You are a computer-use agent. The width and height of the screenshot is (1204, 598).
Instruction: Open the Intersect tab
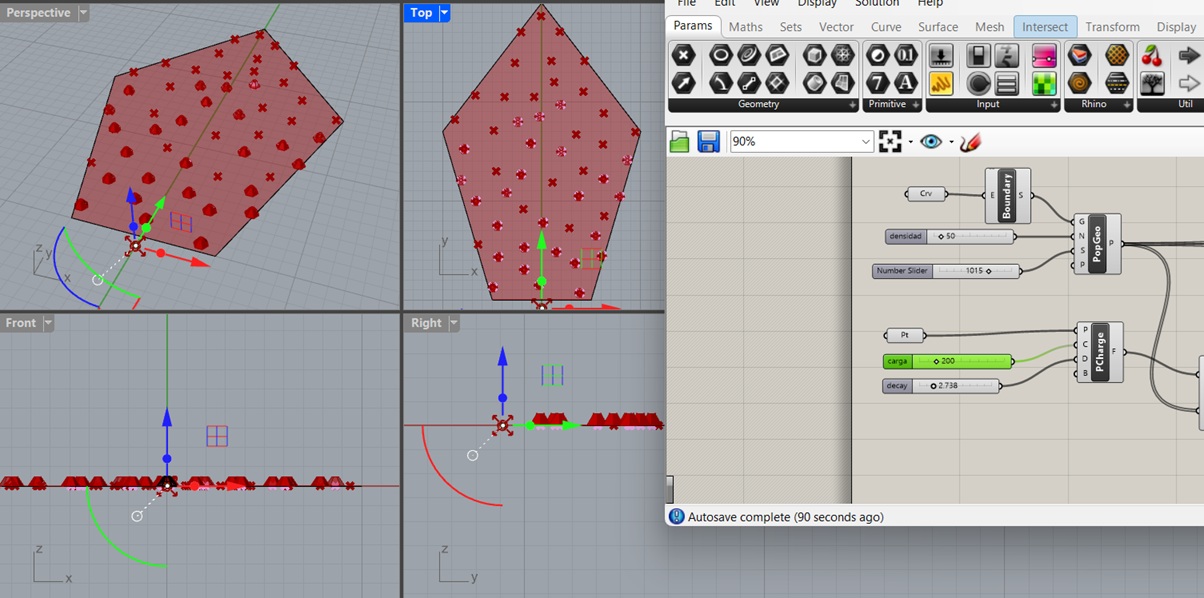(1045, 27)
